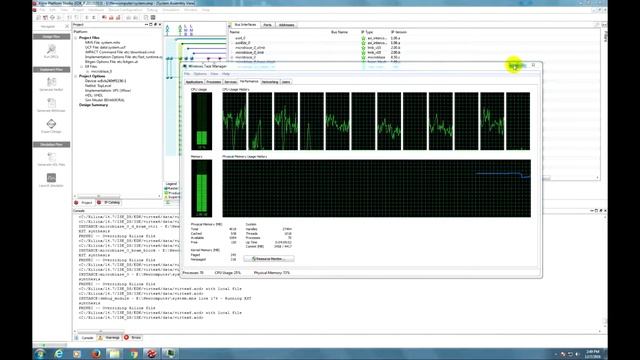Switch to the Warnings tab in console
The width and height of the screenshot is (640, 360).
pyautogui.click(x=109, y=338)
